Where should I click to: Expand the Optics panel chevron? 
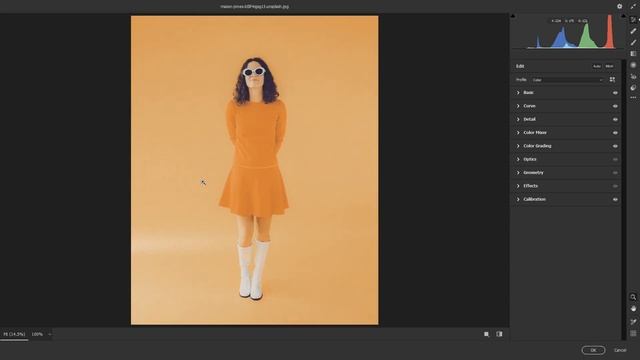(518, 159)
